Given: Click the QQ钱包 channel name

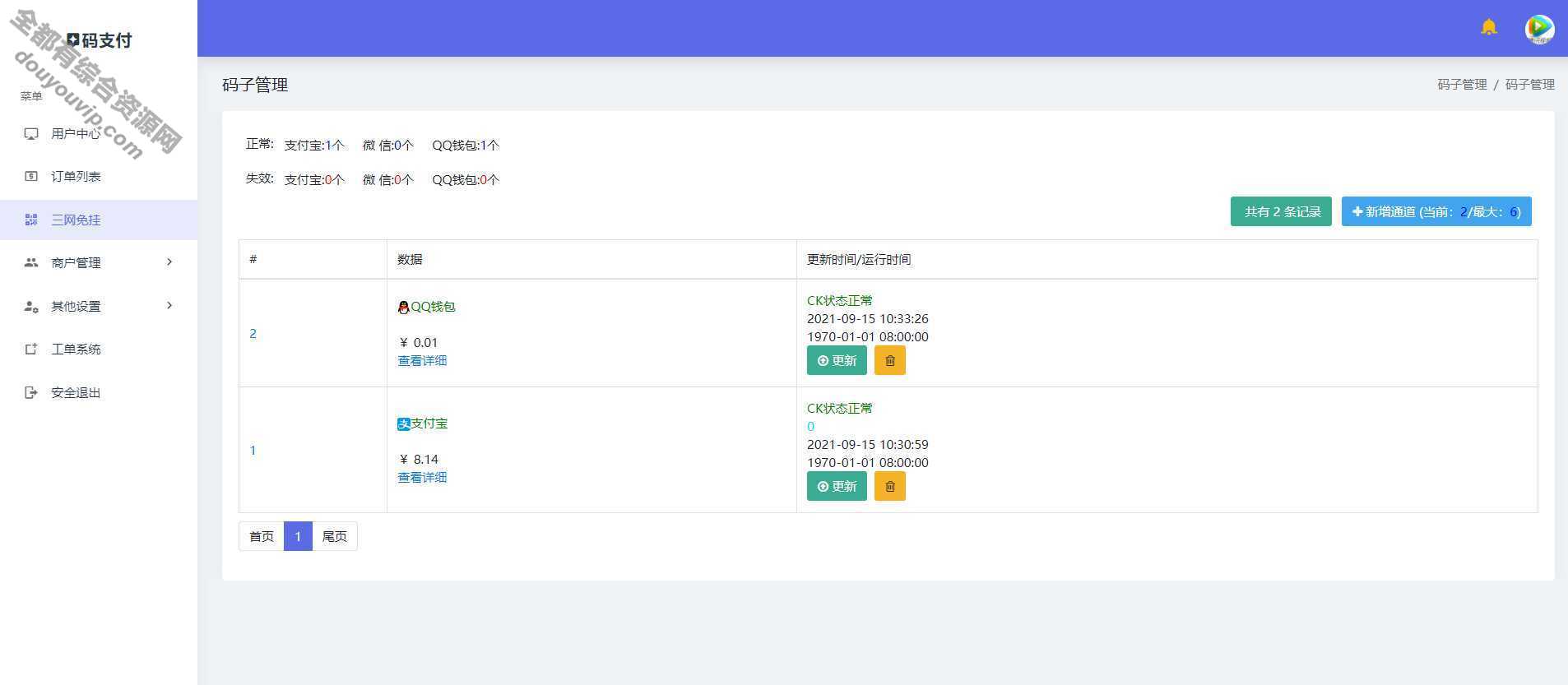Looking at the screenshot, I should tap(433, 306).
